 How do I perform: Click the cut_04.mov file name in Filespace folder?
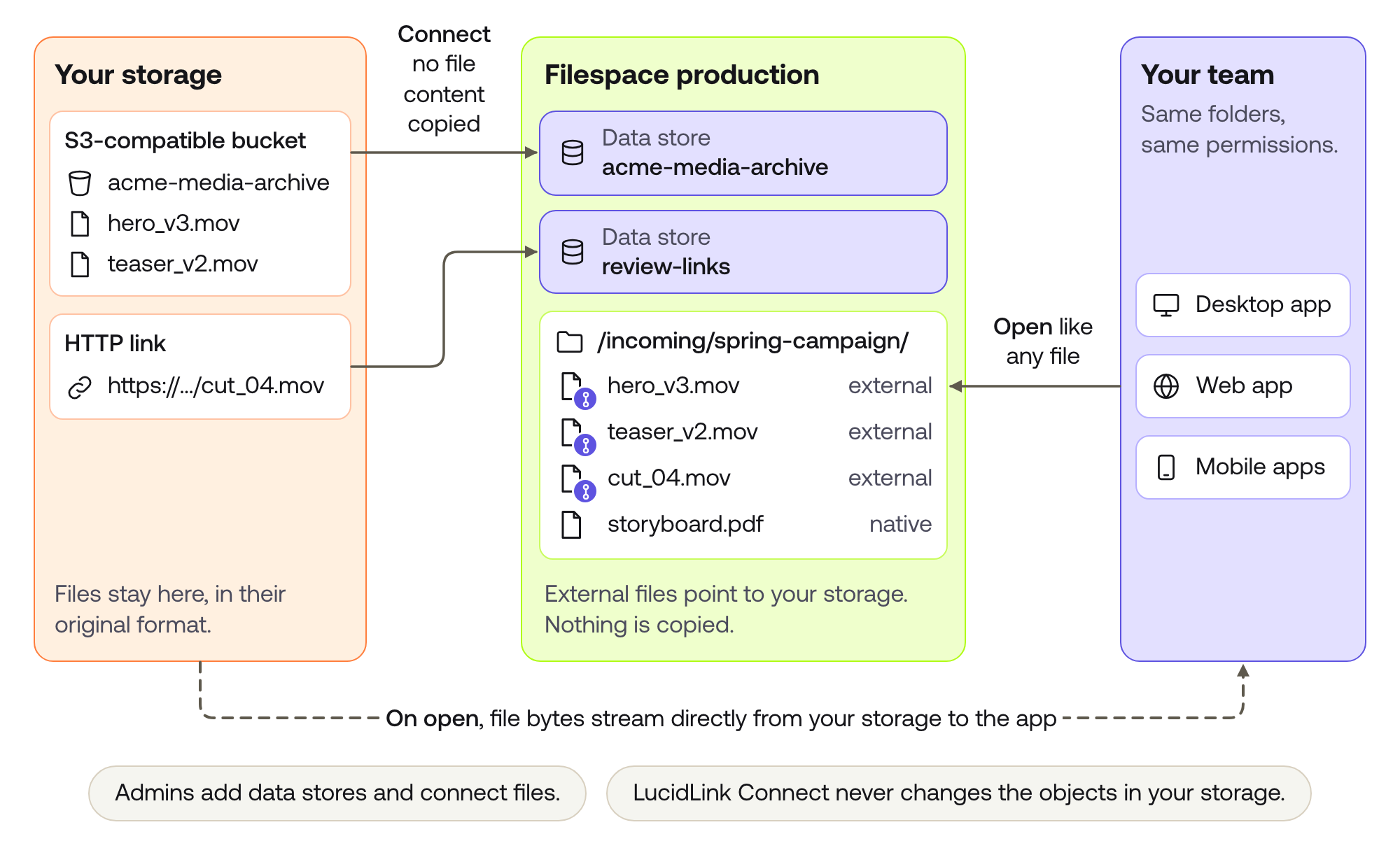pyautogui.click(x=669, y=478)
